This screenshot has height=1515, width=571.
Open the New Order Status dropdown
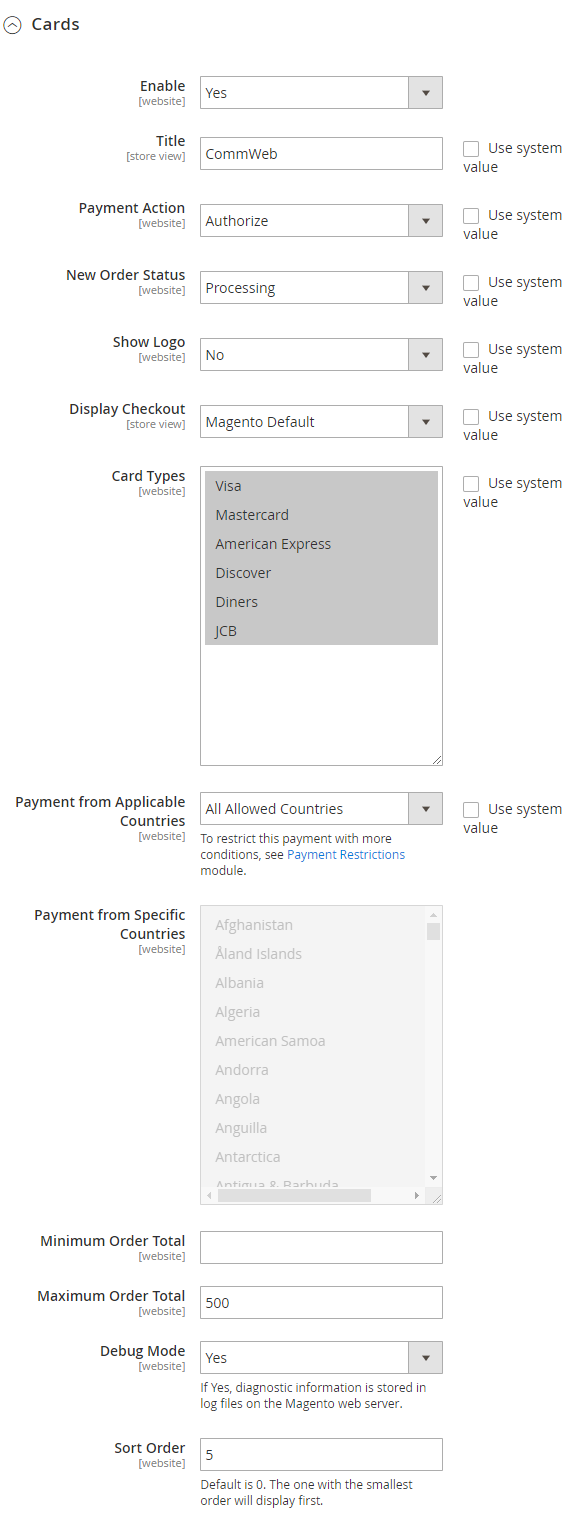[321, 288]
